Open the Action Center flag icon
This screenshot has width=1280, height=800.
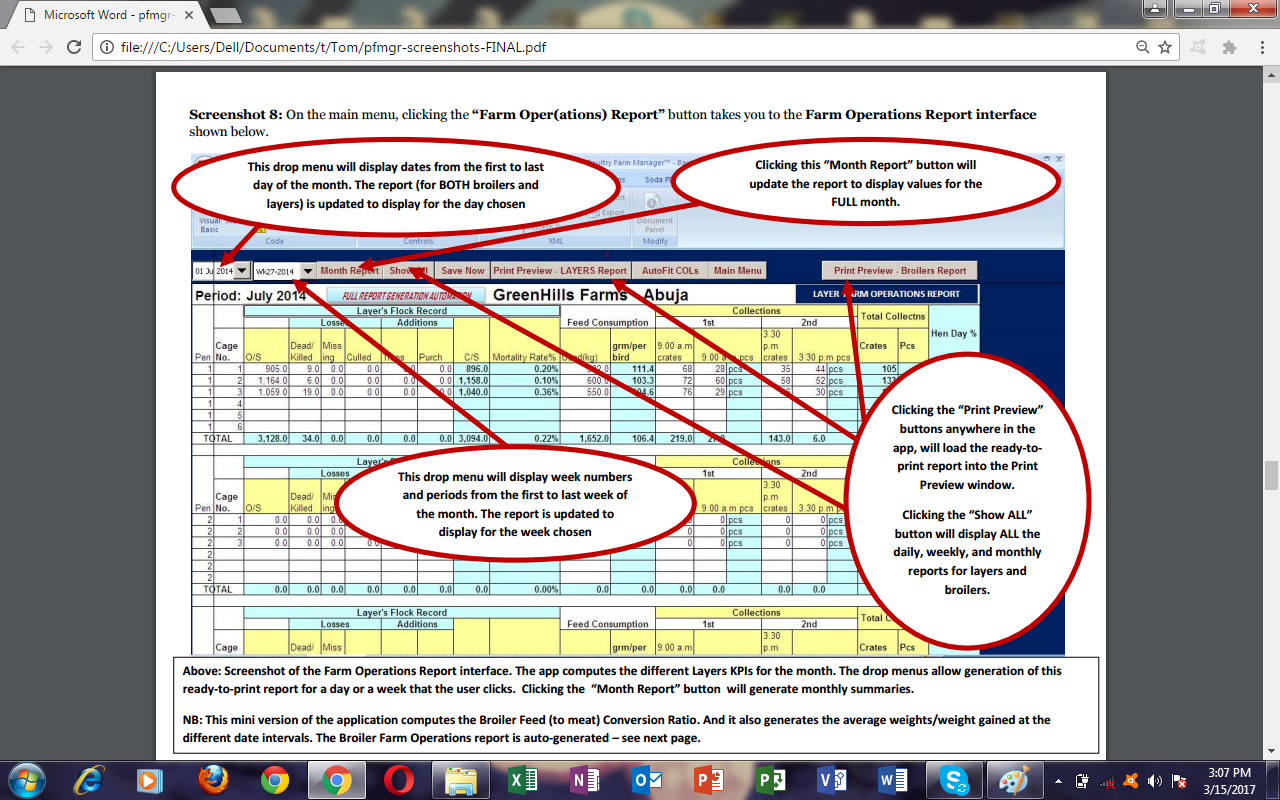point(1180,781)
